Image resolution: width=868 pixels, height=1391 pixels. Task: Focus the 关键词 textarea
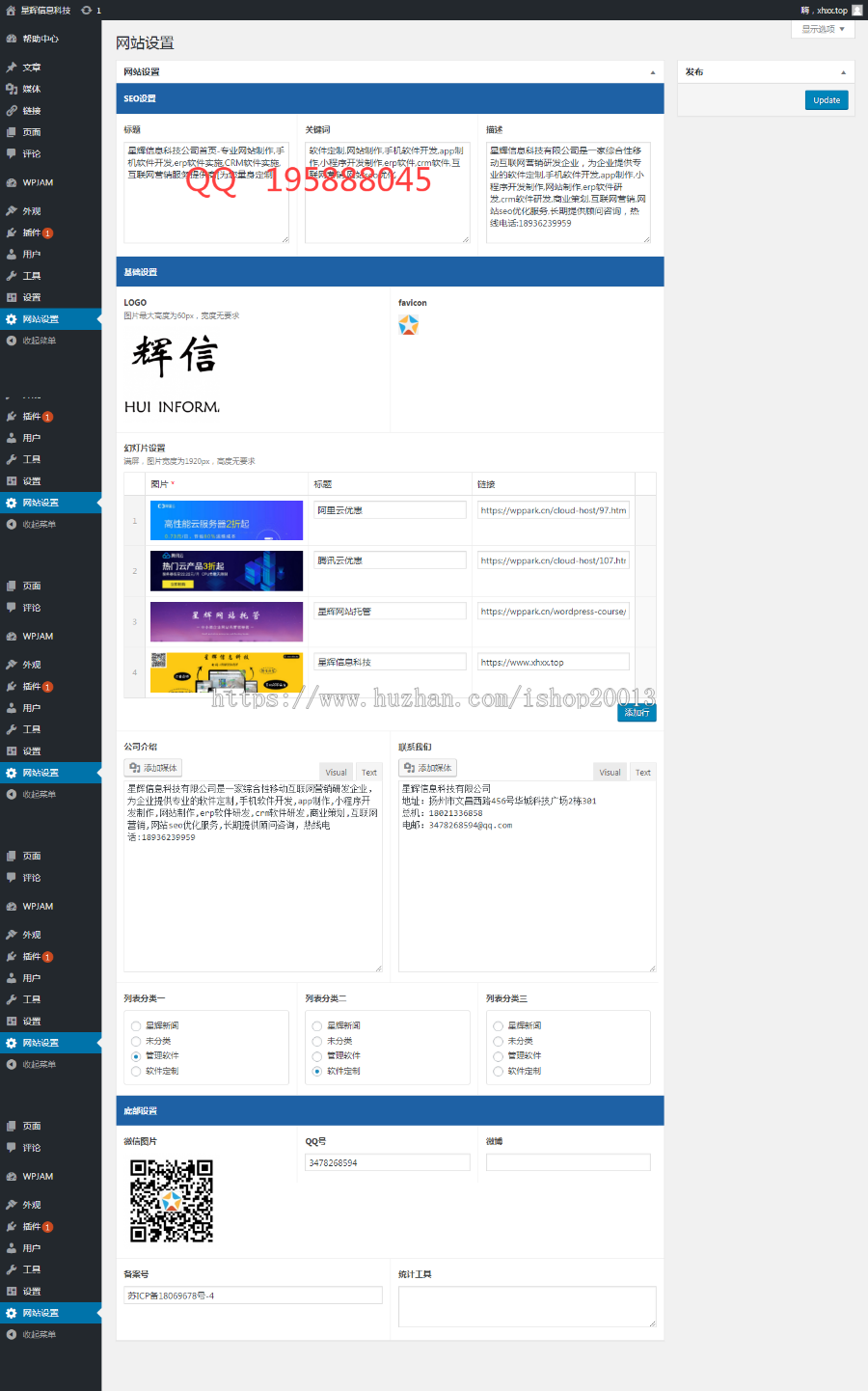click(x=388, y=193)
